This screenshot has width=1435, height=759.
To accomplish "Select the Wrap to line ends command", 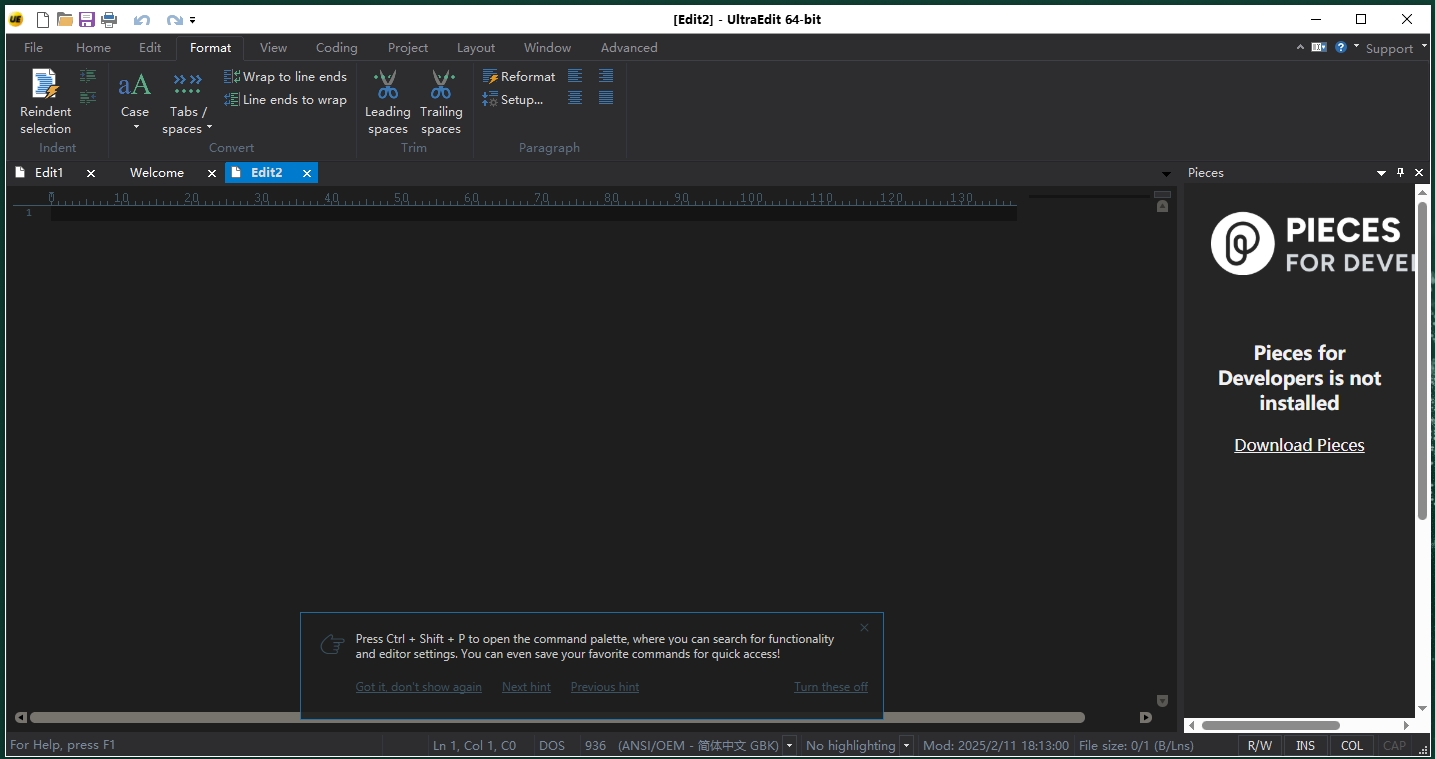I will coord(286,76).
